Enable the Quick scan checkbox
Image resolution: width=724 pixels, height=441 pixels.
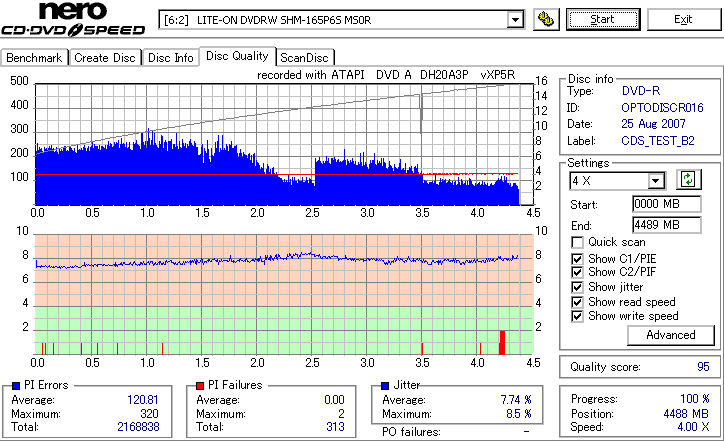(577, 242)
